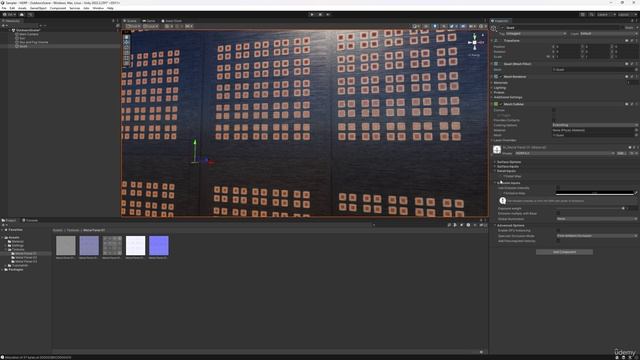Open the material Shader dropdown
Viewport: 640px width, 360px height.
[x=564, y=153]
